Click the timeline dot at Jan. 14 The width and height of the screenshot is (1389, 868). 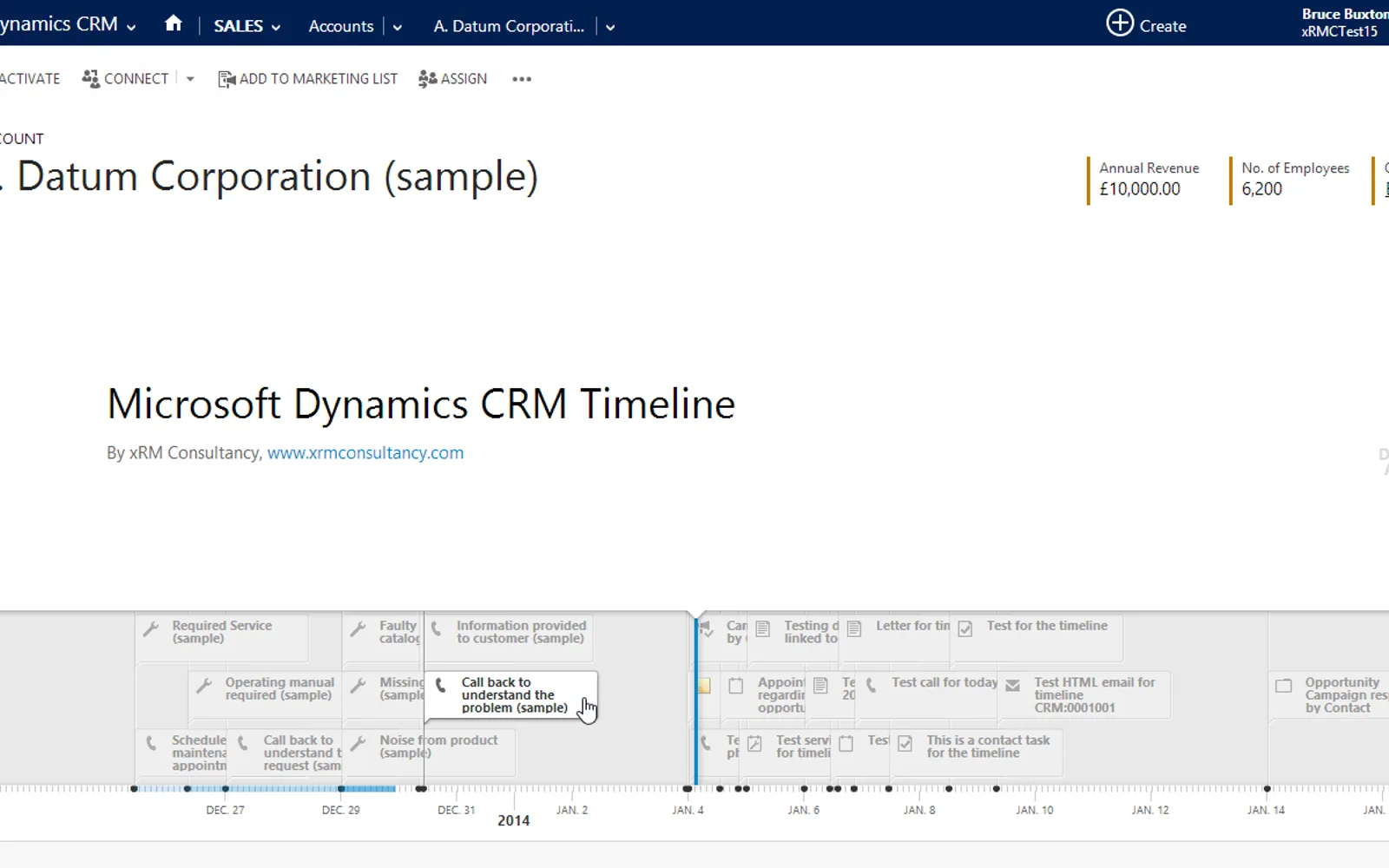[x=1267, y=789]
